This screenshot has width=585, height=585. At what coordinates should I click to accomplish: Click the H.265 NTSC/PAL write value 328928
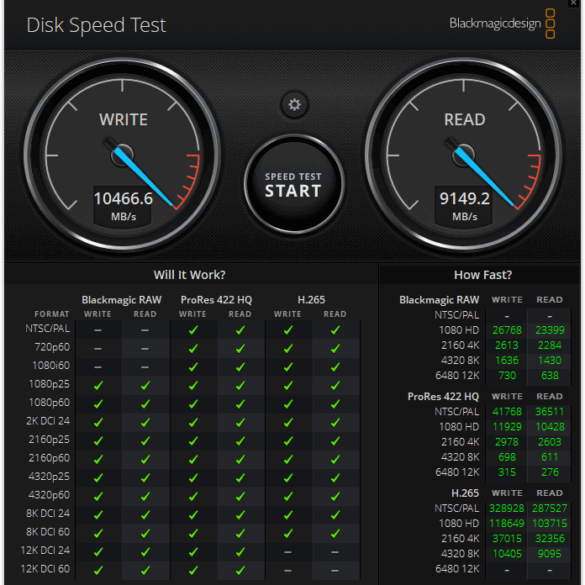tap(507, 508)
